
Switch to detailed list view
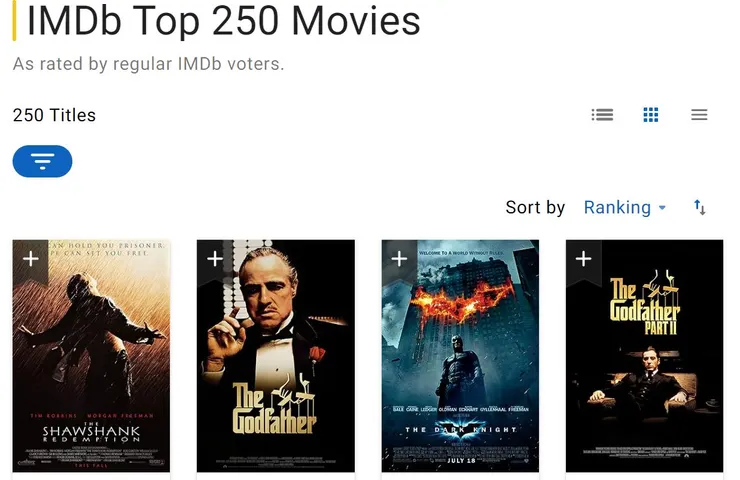[x=602, y=115]
